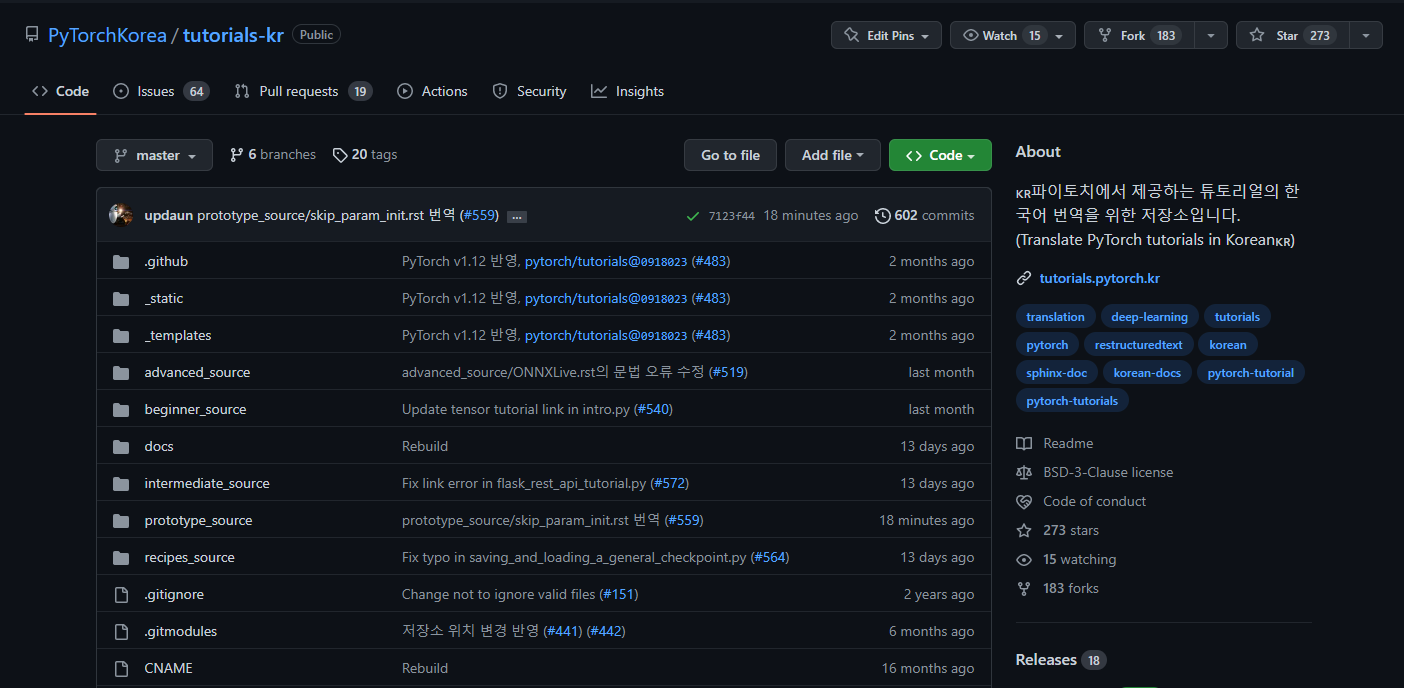Click the Readme book icon
The width and height of the screenshot is (1404, 688).
click(1023, 443)
